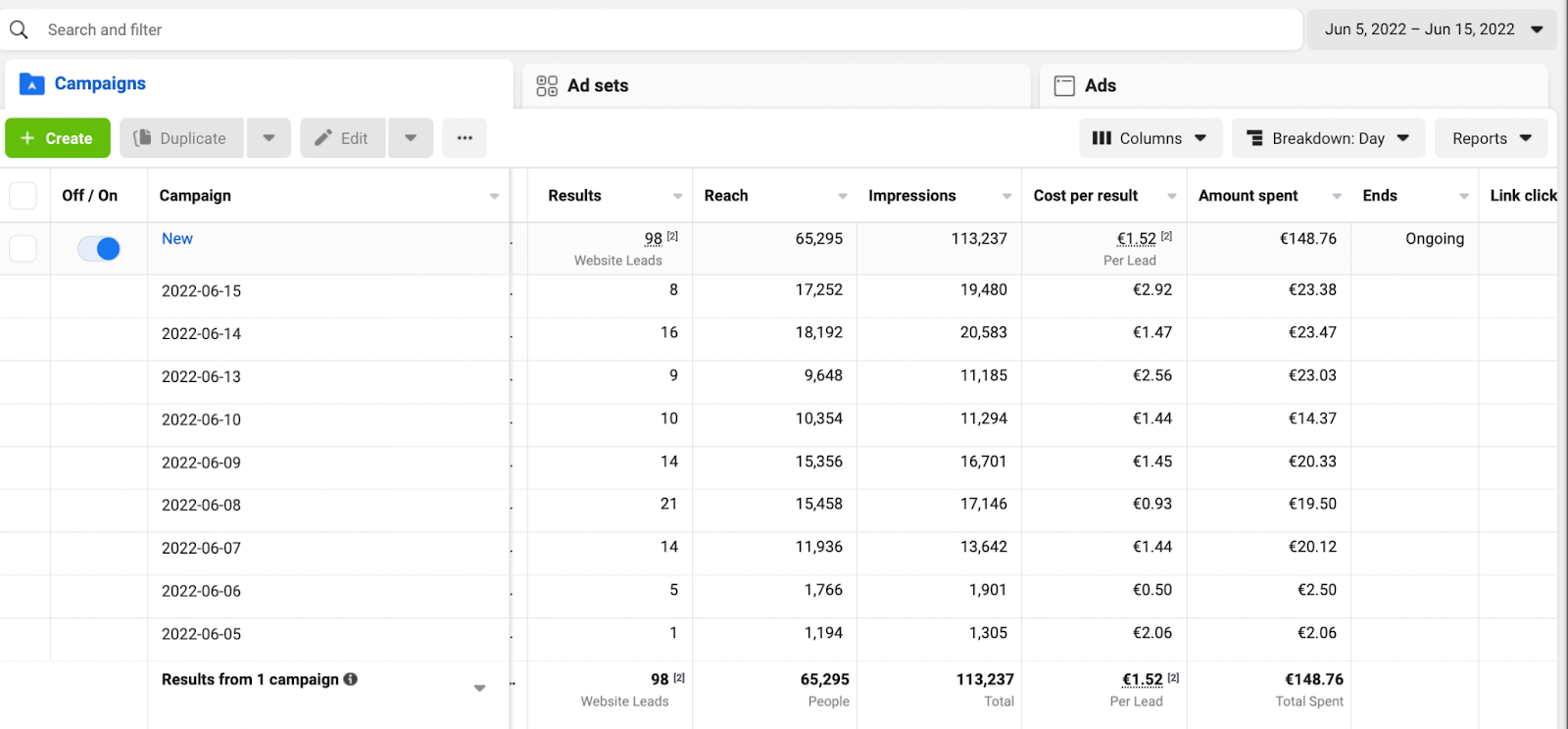Tick the select-all checkbox in the header
The height and width of the screenshot is (729, 1568).
(23, 196)
